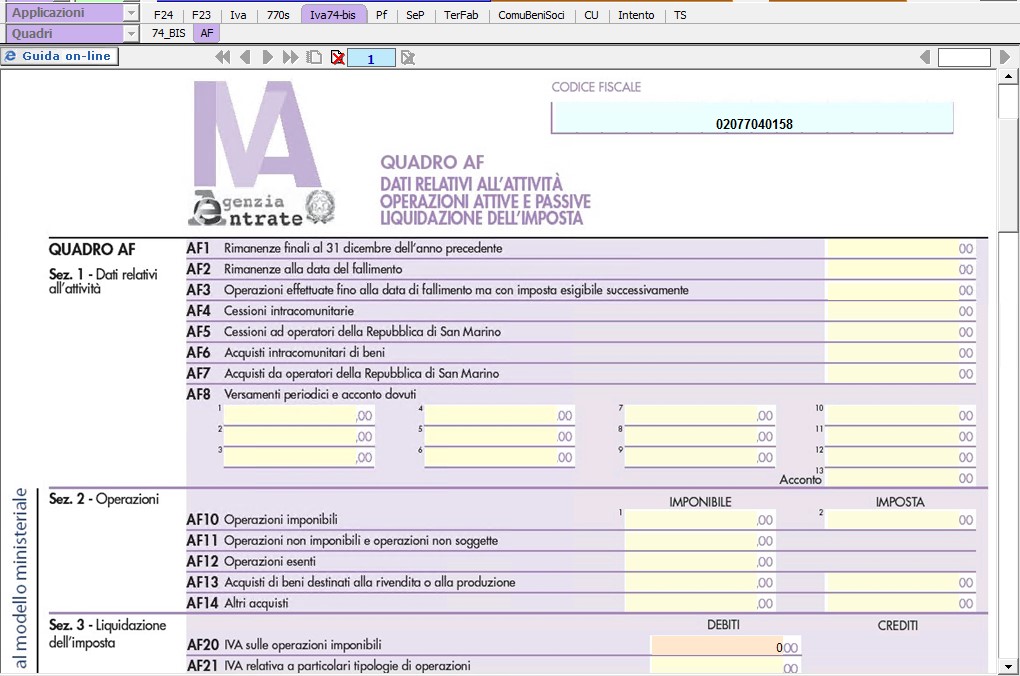This screenshot has width=1020, height=676.
Task: Go to the first module page
Action: pyautogui.click(x=222, y=57)
